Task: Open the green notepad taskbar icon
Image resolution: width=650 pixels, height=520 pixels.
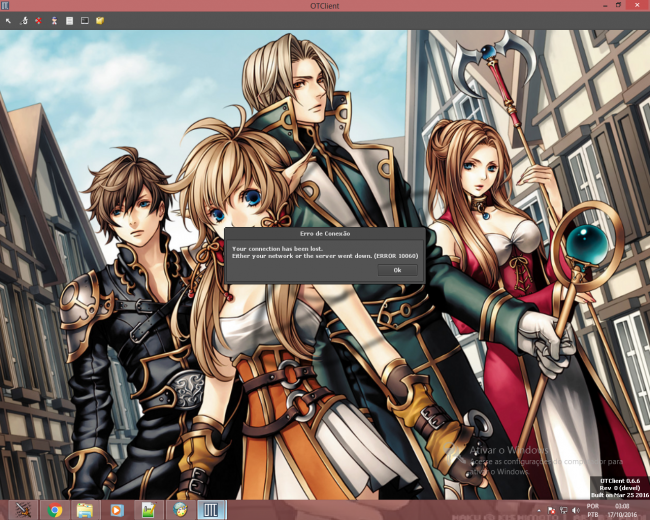Action: [148, 510]
